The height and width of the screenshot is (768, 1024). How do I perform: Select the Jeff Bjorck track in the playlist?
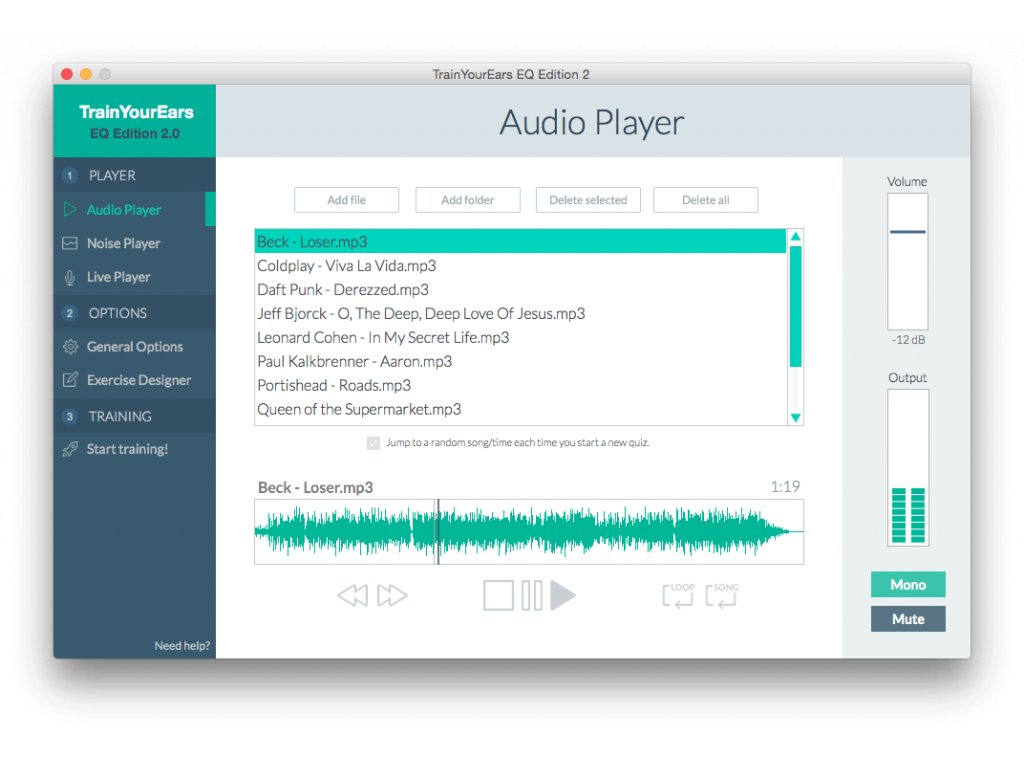[x=520, y=313]
